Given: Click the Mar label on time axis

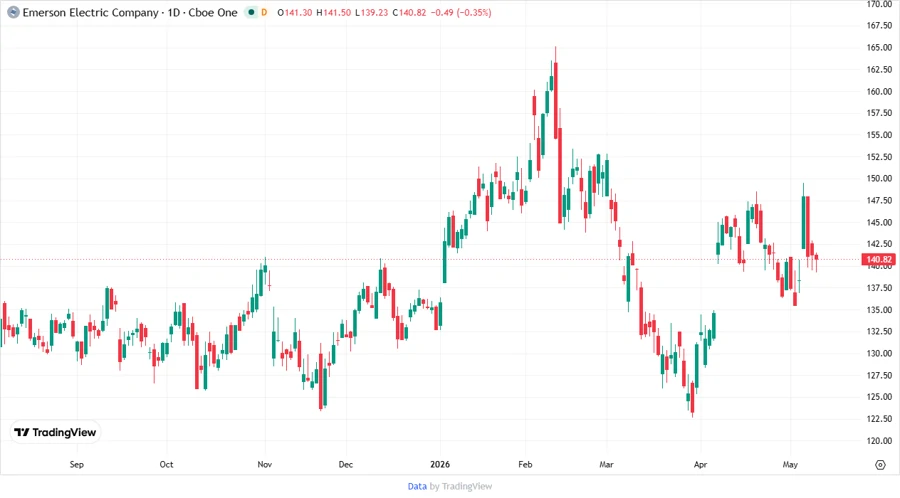Looking at the screenshot, I should [607, 464].
